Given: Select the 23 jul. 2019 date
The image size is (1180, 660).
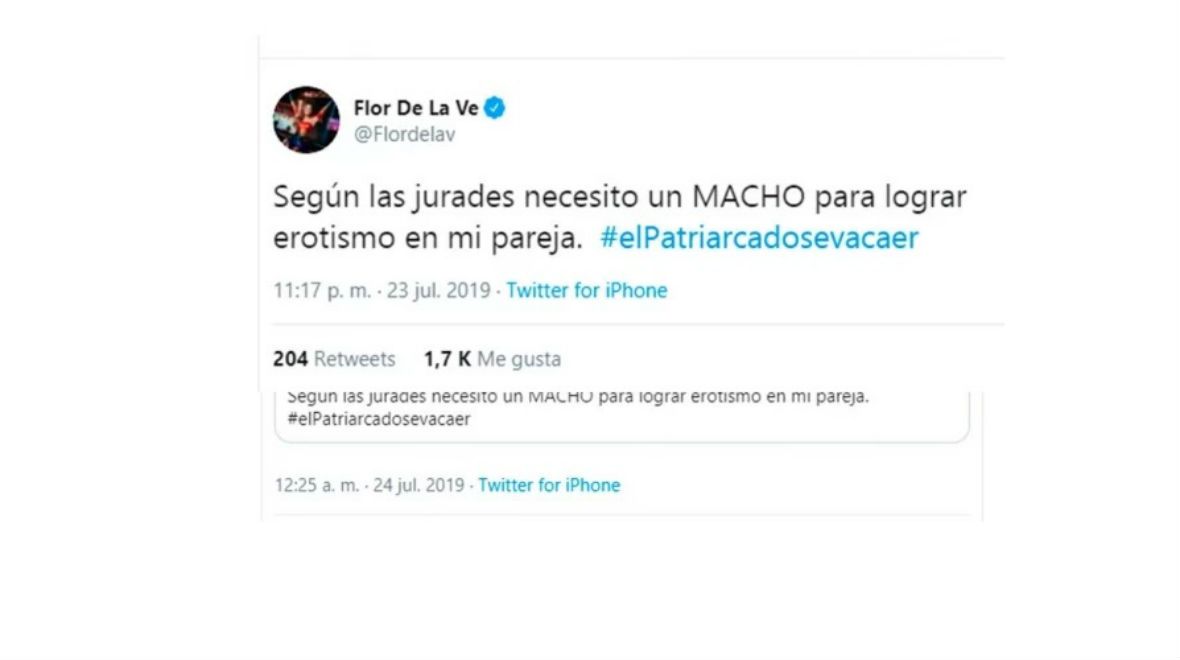Looking at the screenshot, I should [439, 290].
